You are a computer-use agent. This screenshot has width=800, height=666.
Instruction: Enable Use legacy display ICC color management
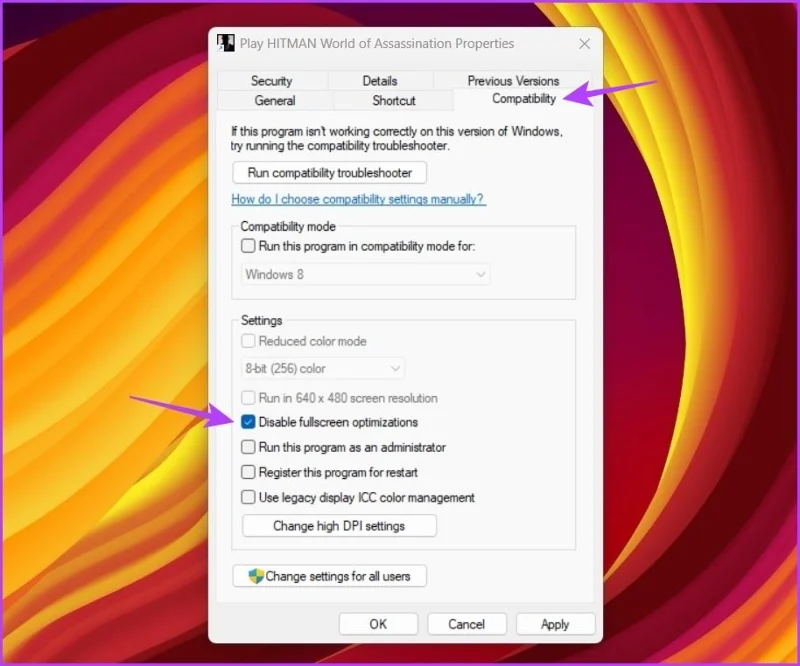248,497
